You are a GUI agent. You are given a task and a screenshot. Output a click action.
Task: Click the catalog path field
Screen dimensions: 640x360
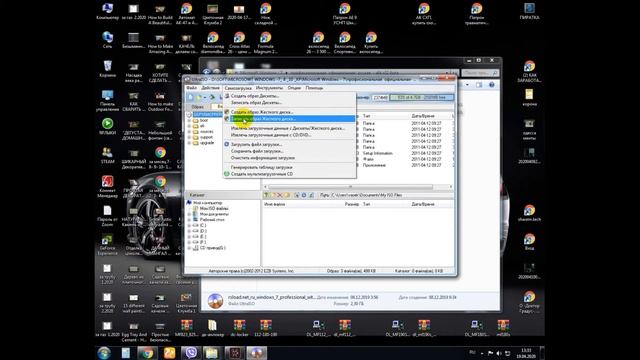point(391,195)
